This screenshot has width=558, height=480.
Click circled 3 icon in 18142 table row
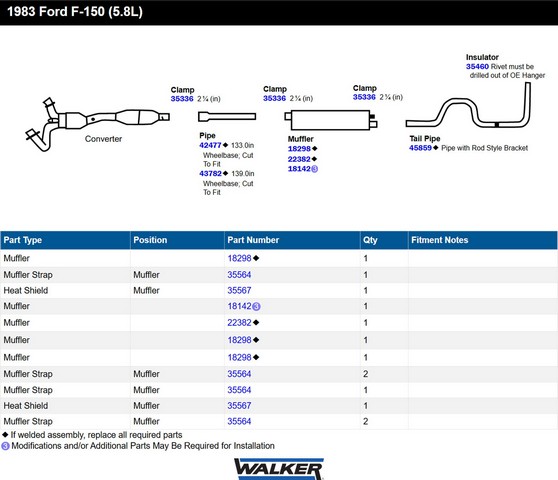point(256,306)
